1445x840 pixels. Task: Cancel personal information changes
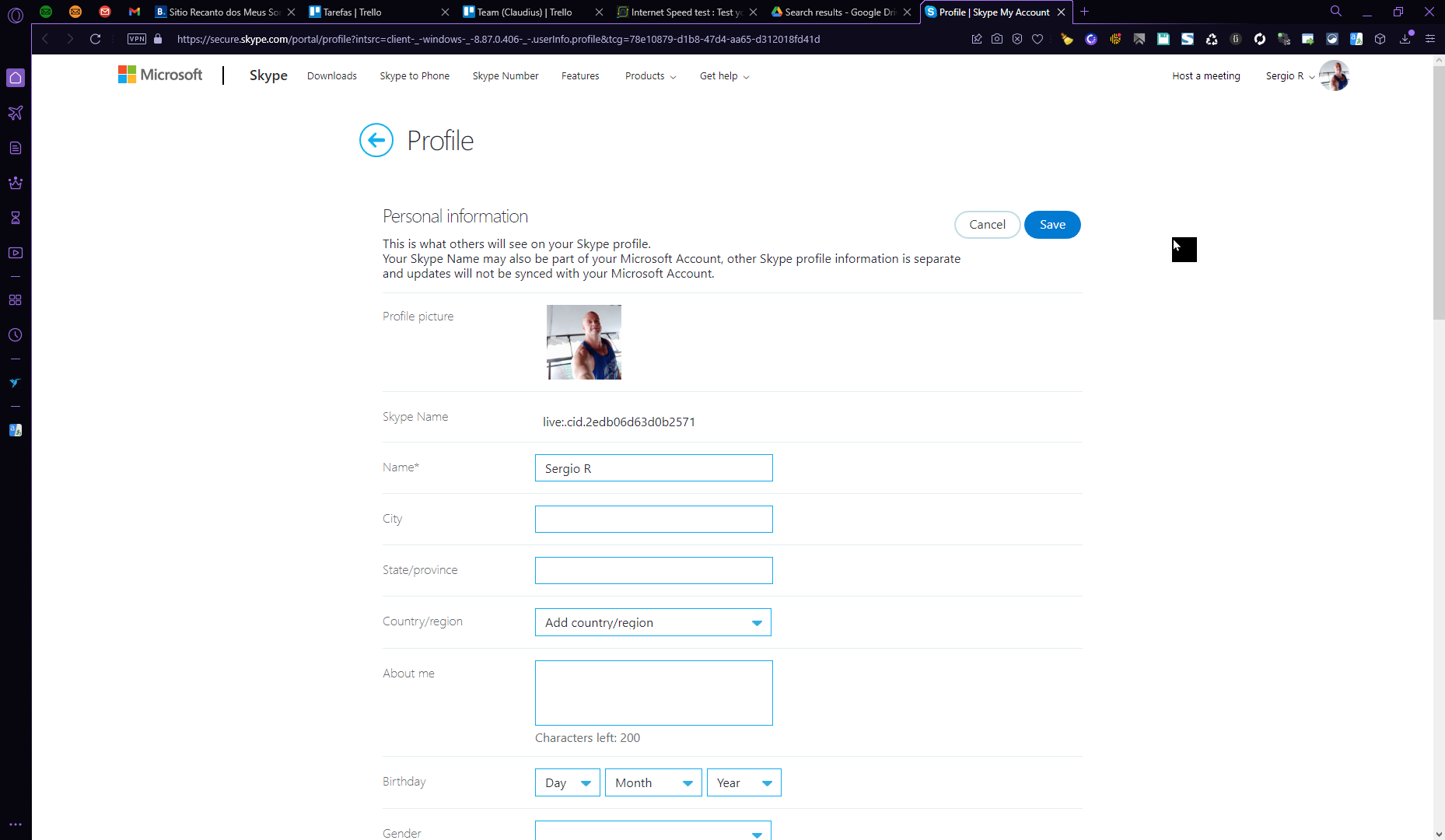coord(988,225)
